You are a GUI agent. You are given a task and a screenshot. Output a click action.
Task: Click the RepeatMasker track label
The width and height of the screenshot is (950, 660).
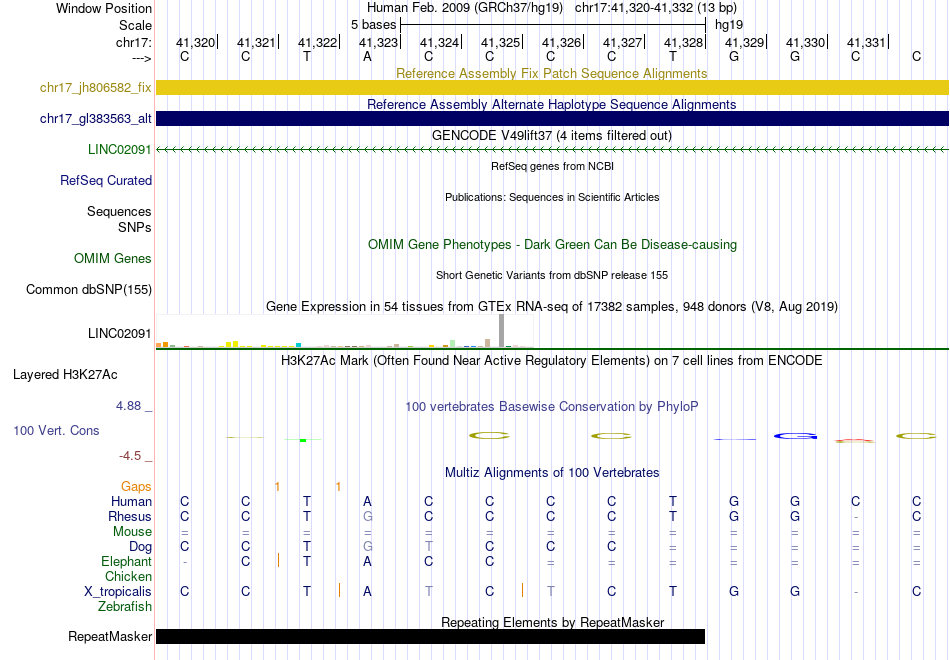[110, 636]
